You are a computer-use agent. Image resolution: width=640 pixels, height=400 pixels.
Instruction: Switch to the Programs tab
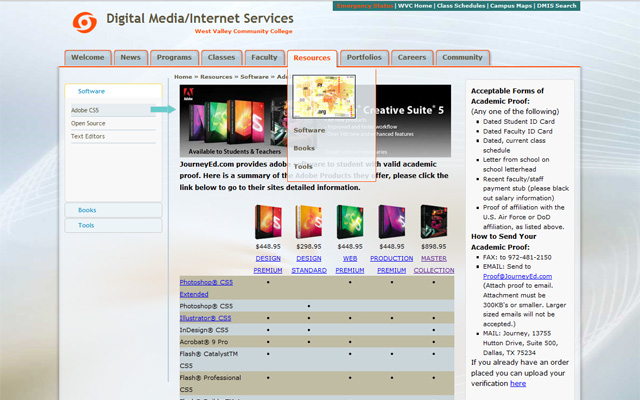tap(174, 58)
